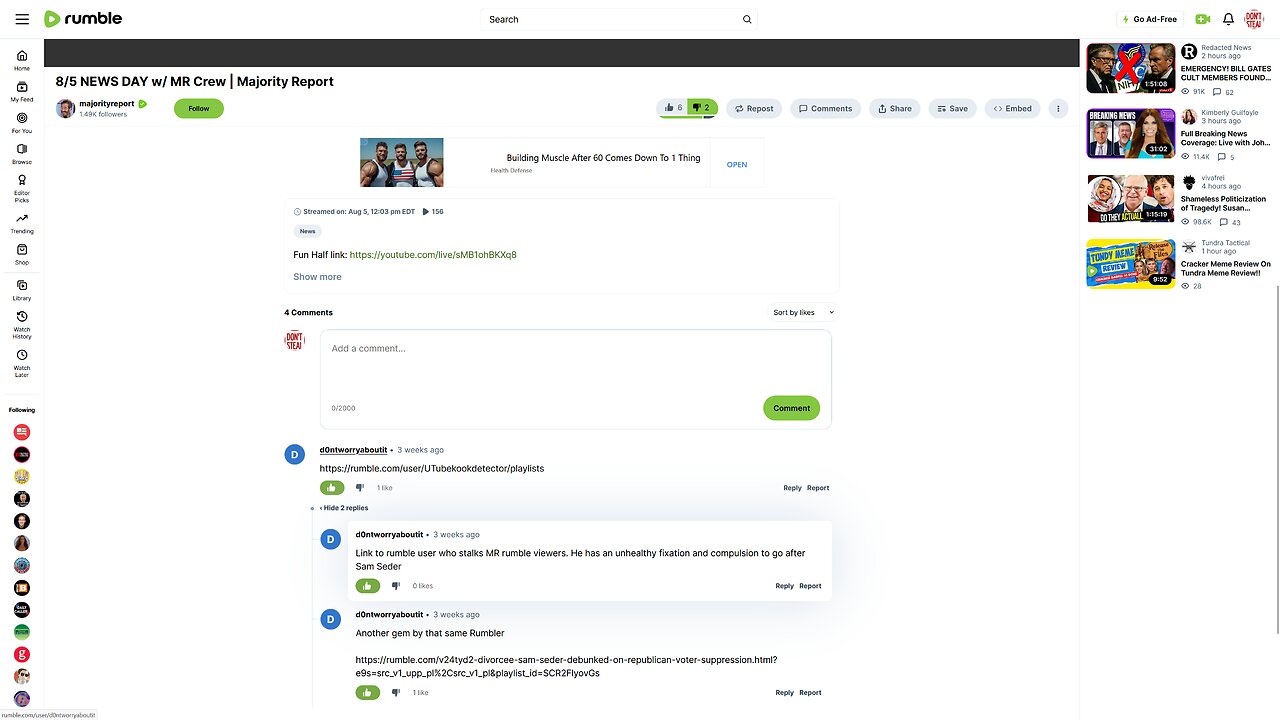Screen dimensions: 1280x720
Task: Open the first followed channel avatar in the sidebar
Action: click(22, 432)
